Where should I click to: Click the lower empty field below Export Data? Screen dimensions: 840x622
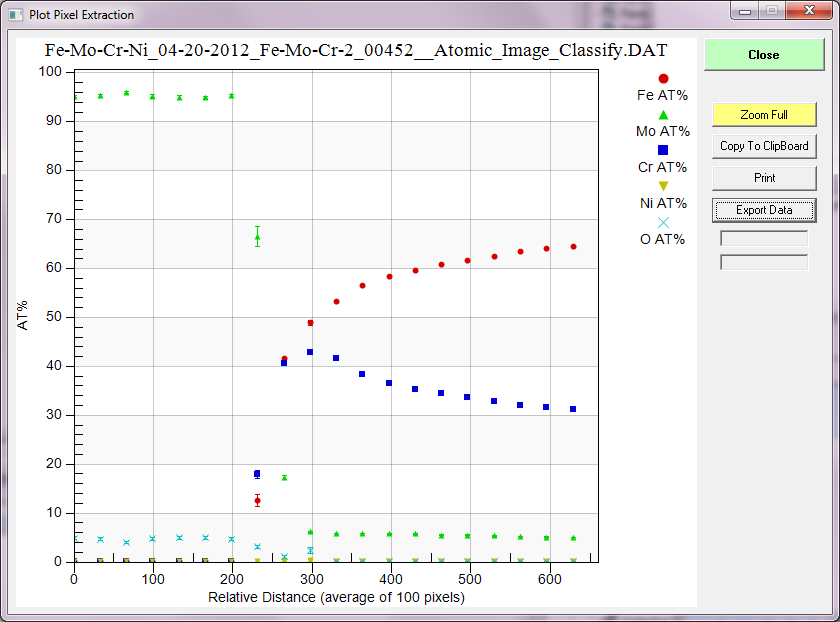coord(764,262)
